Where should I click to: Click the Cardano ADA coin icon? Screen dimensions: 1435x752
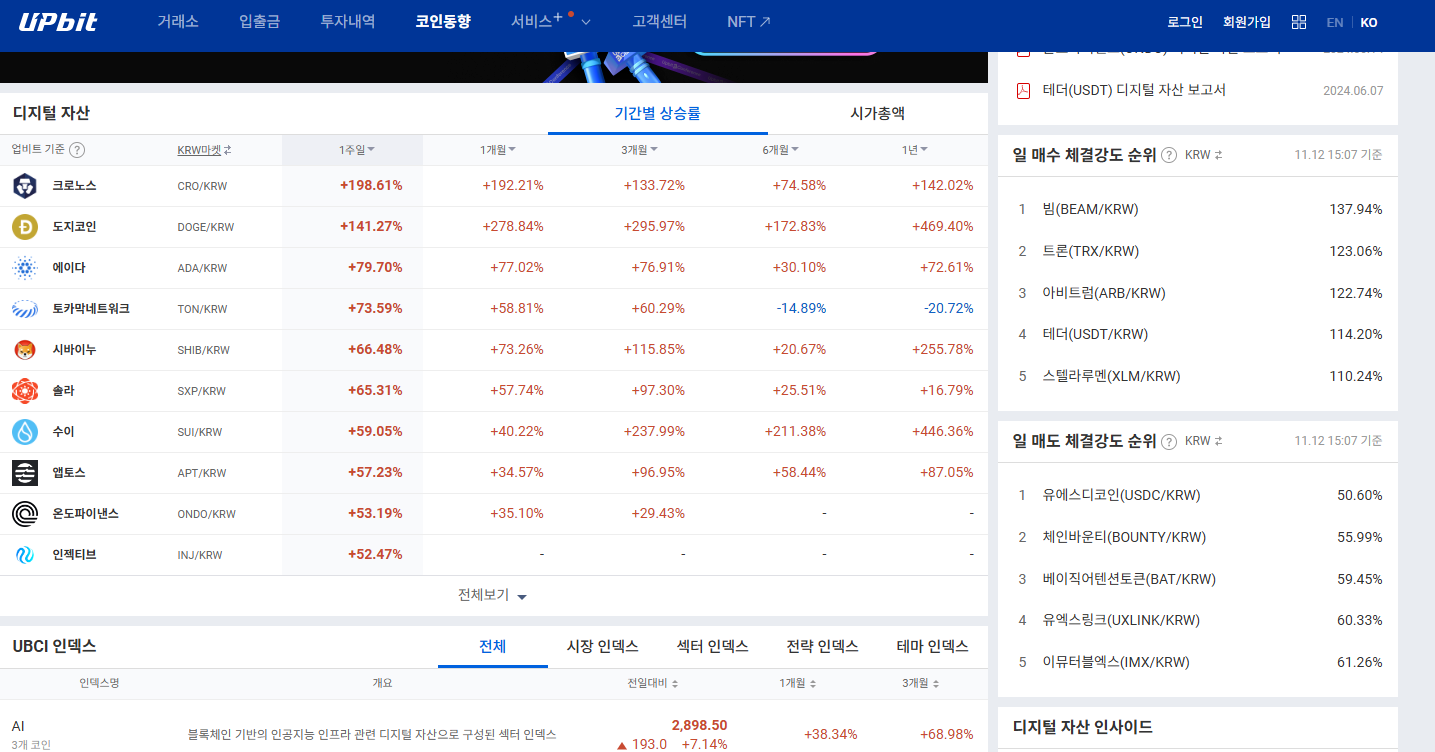(25, 268)
